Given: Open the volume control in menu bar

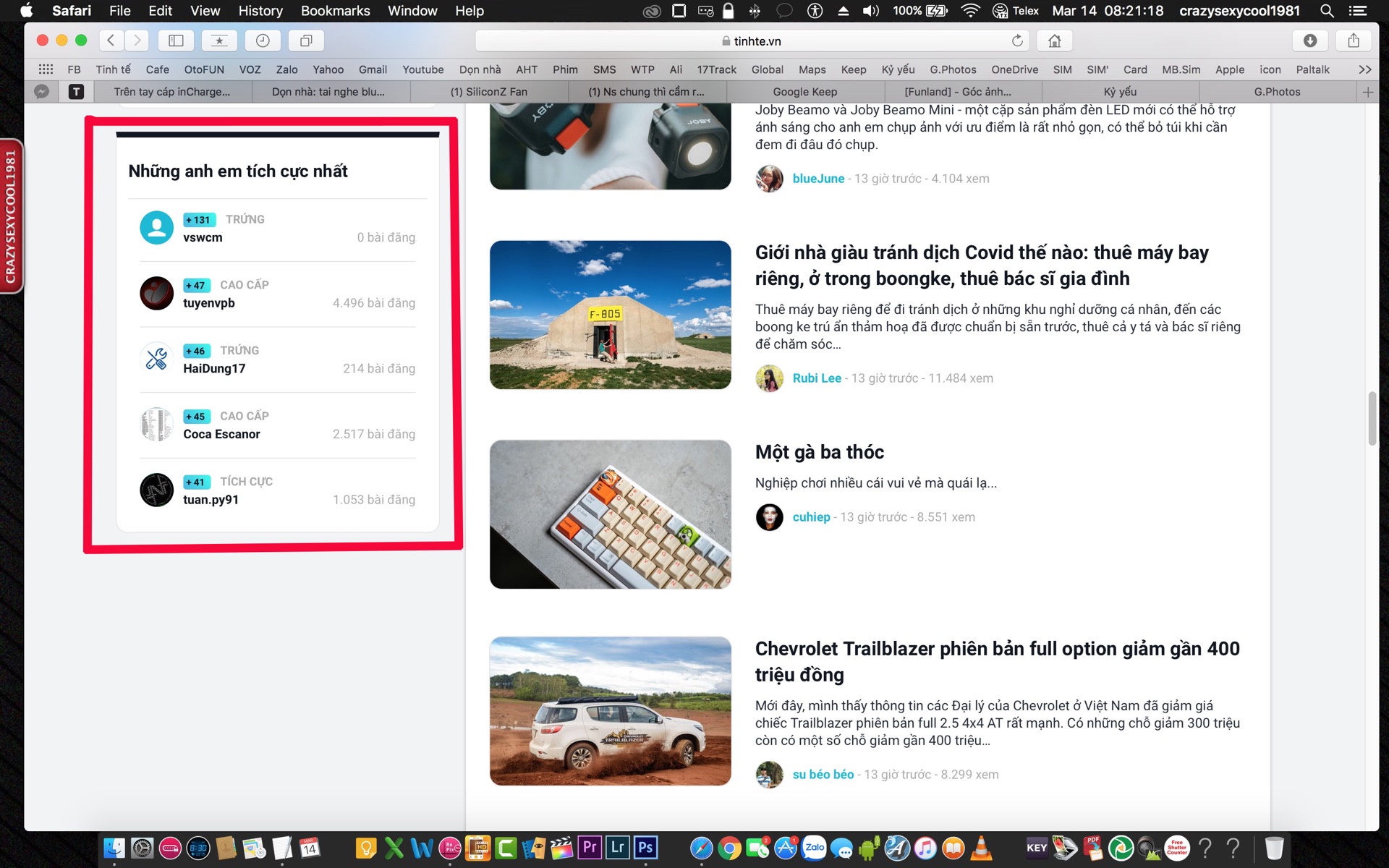Looking at the screenshot, I should click(871, 11).
